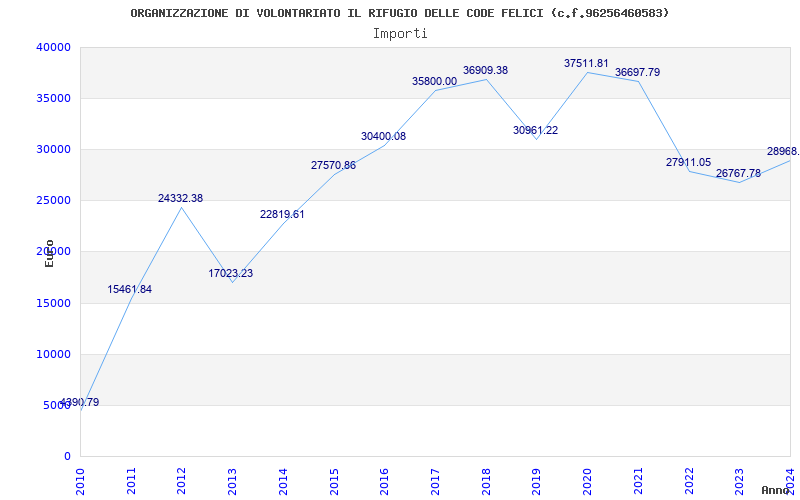Click the 2022 x-axis year label
Screen dimensions: 800x500
click(x=689, y=482)
